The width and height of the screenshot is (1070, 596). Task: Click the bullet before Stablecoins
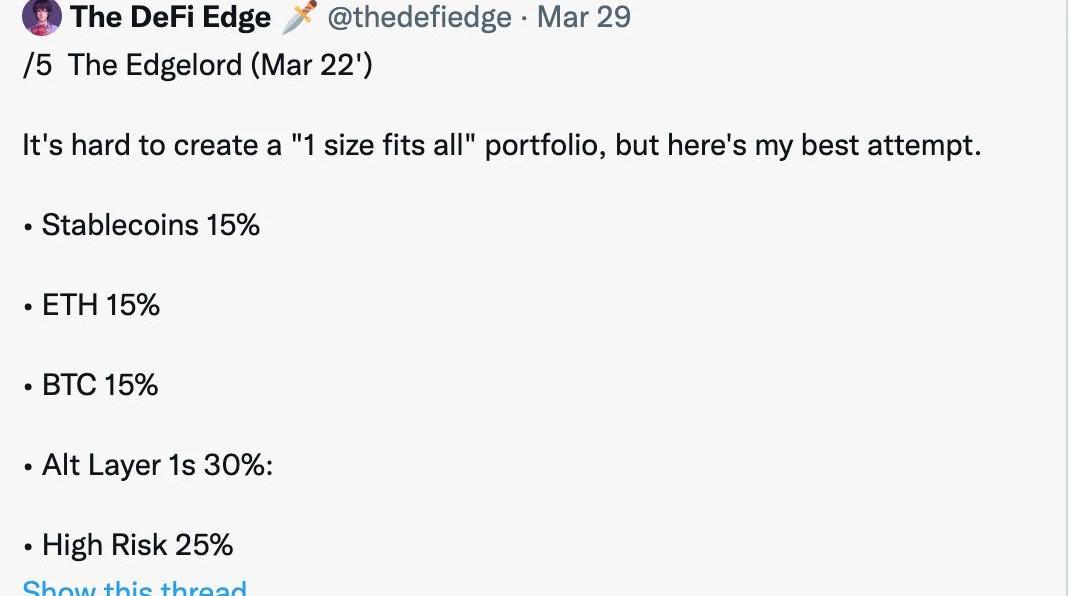point(28,227)
